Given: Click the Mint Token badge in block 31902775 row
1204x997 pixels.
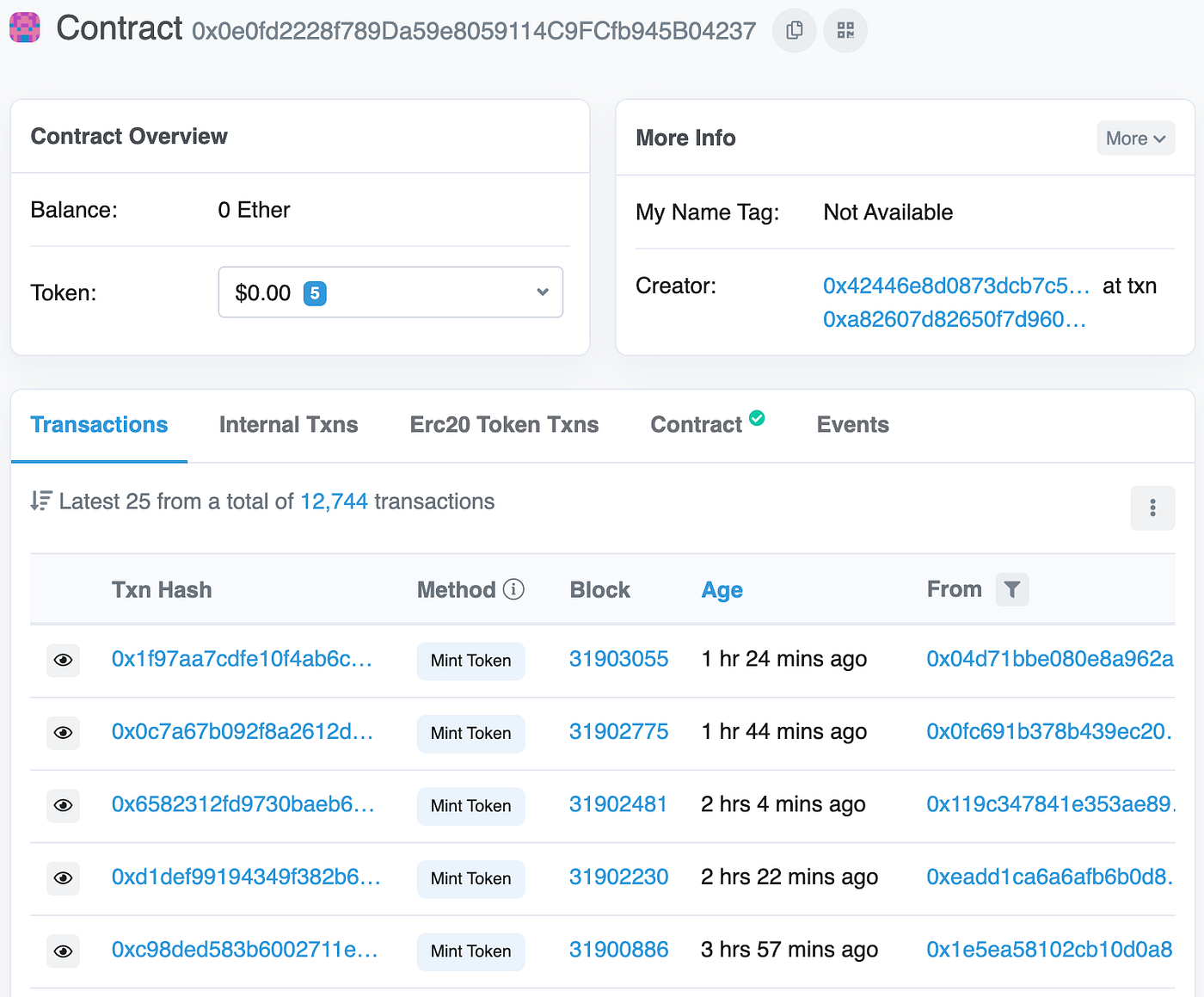Looking at the screenshot, I should (470, 734).
